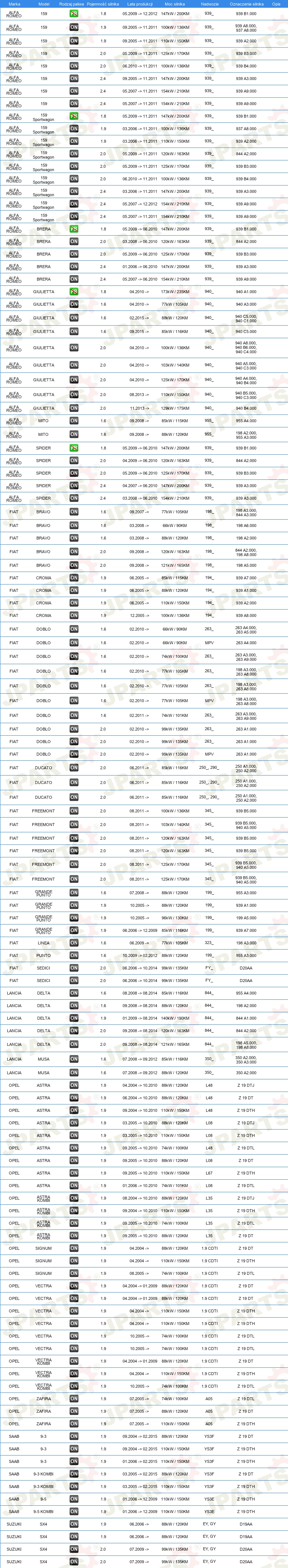Click the Nadwozie column header

tap(209, 4)
